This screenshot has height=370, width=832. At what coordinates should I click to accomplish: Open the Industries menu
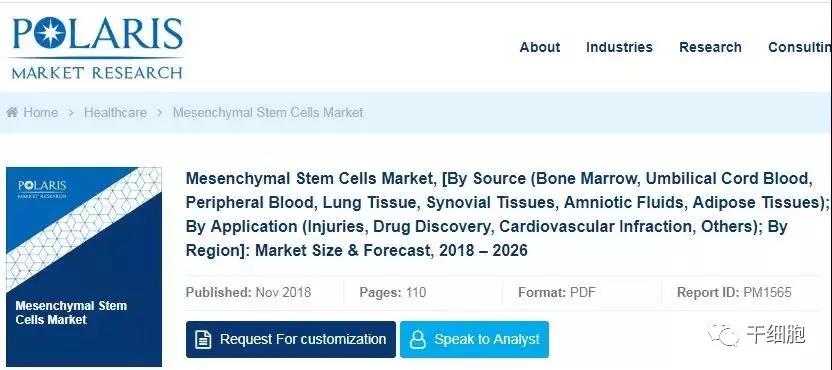pos(619,47)
